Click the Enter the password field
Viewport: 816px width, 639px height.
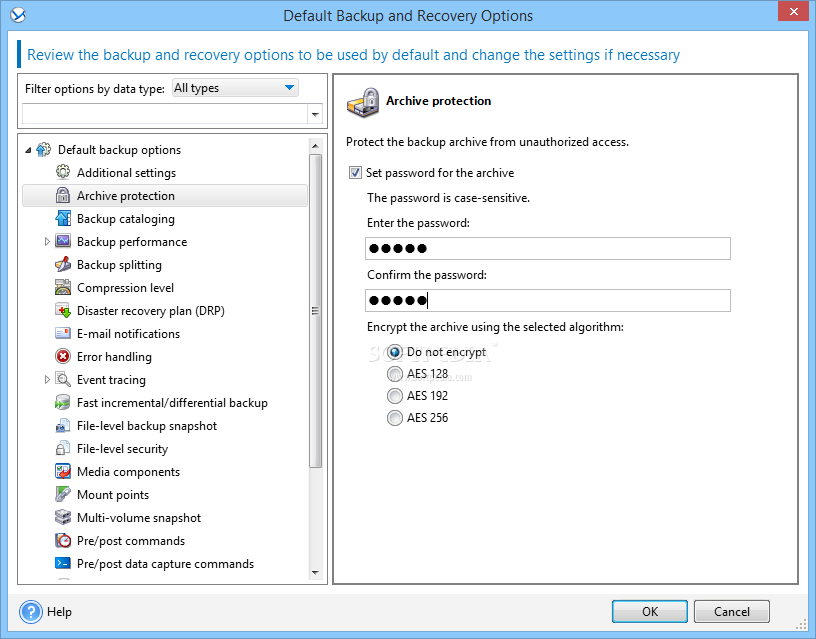pos(548,249)
